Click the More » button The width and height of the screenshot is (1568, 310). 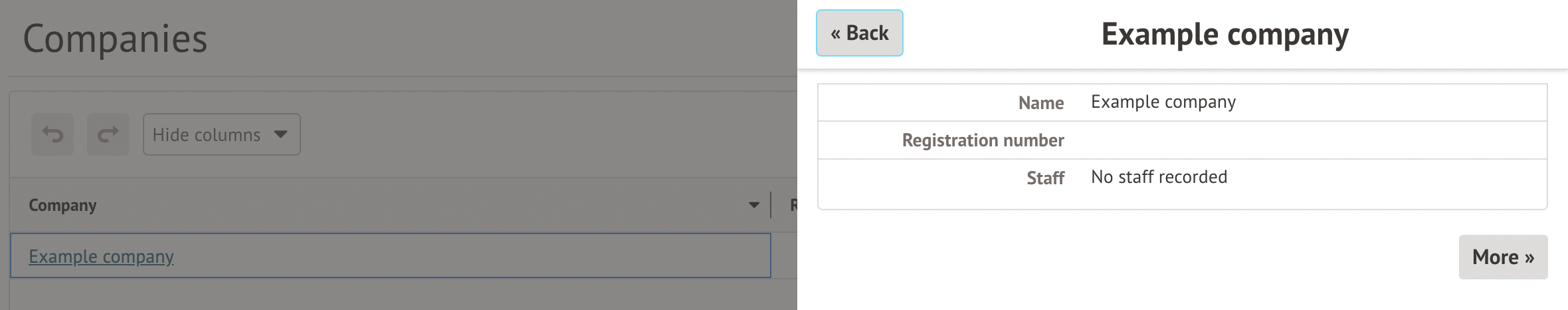pyautogui.click(x=1503, y=257)
